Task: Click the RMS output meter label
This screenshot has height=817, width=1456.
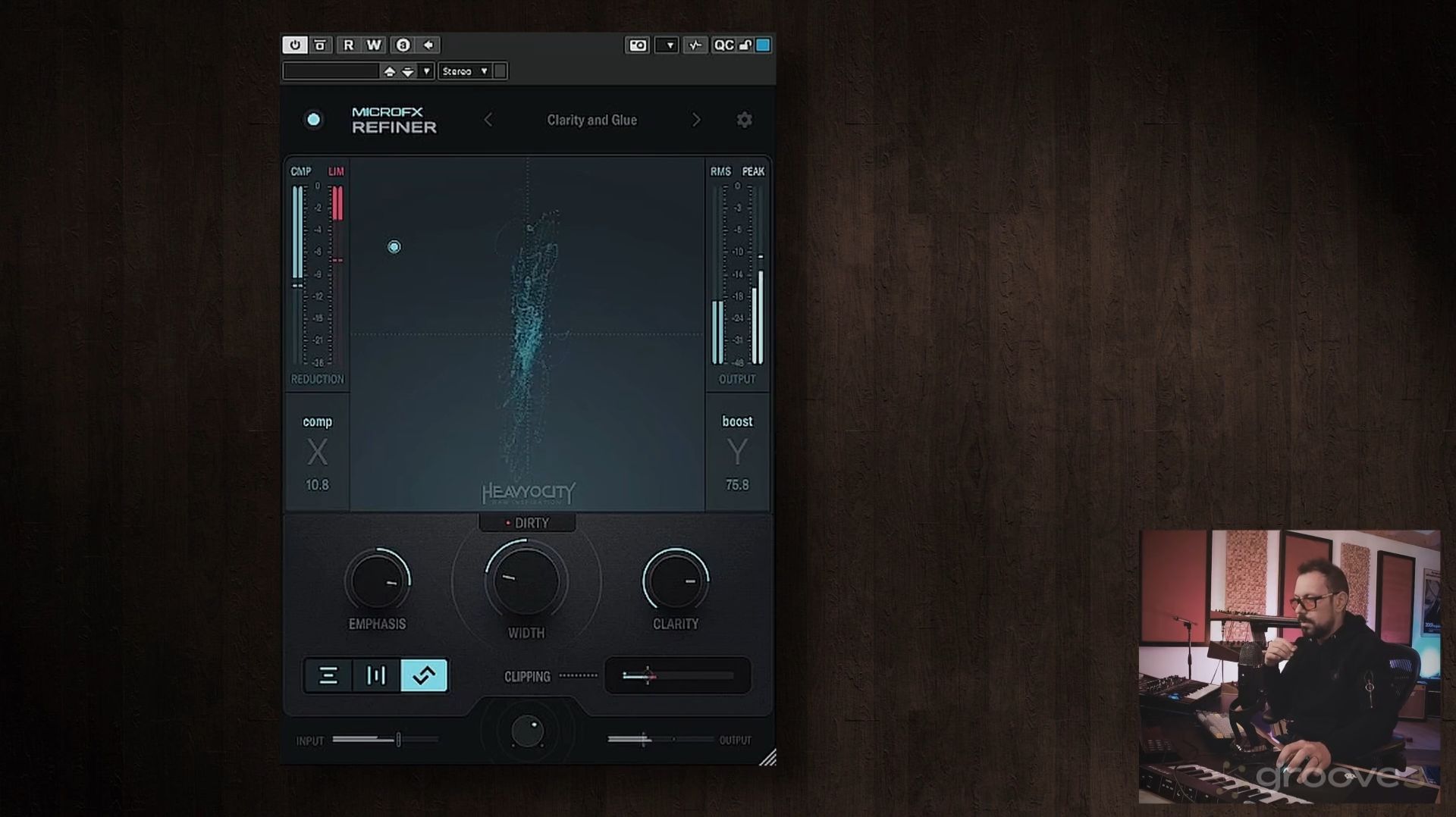Action: pos(720,172)
